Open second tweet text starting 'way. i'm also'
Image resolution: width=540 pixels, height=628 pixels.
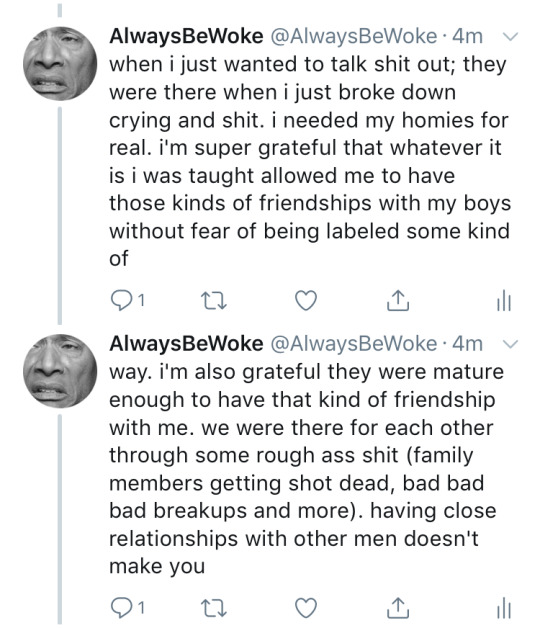point(306,469)
